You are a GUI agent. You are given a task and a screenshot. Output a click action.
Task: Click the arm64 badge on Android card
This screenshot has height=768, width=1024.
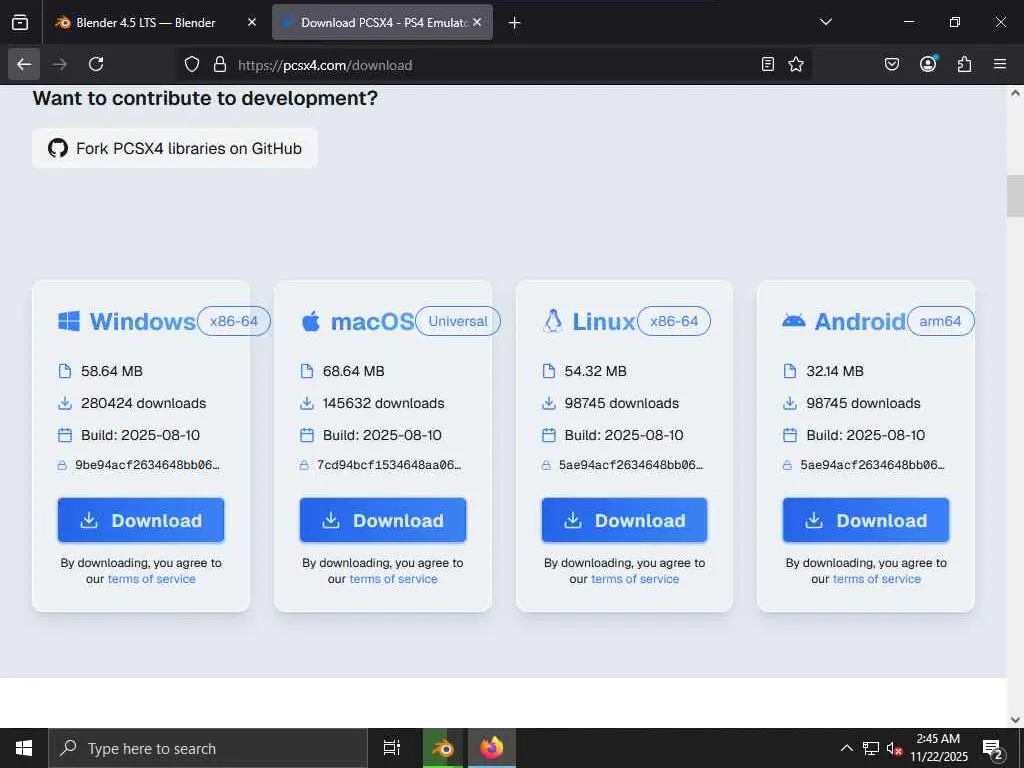(x=940, y=321)
